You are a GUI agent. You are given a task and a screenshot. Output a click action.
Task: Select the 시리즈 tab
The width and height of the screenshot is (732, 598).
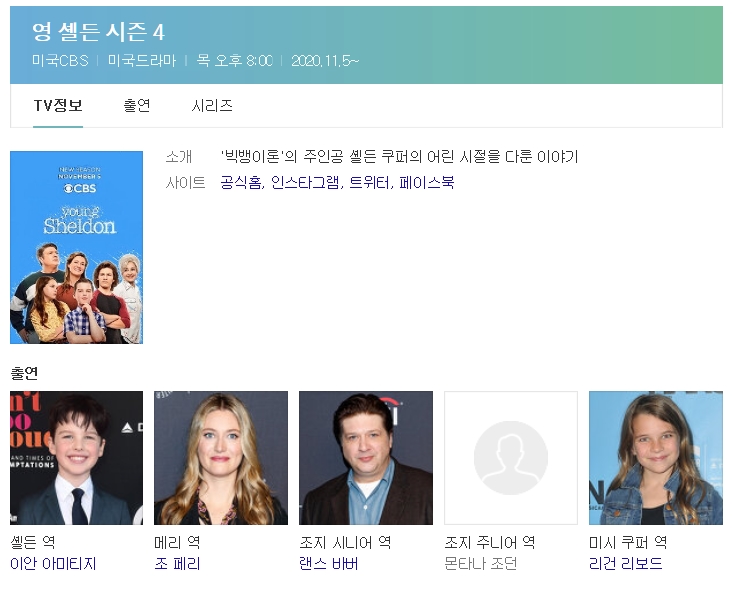tap(212, 105)
